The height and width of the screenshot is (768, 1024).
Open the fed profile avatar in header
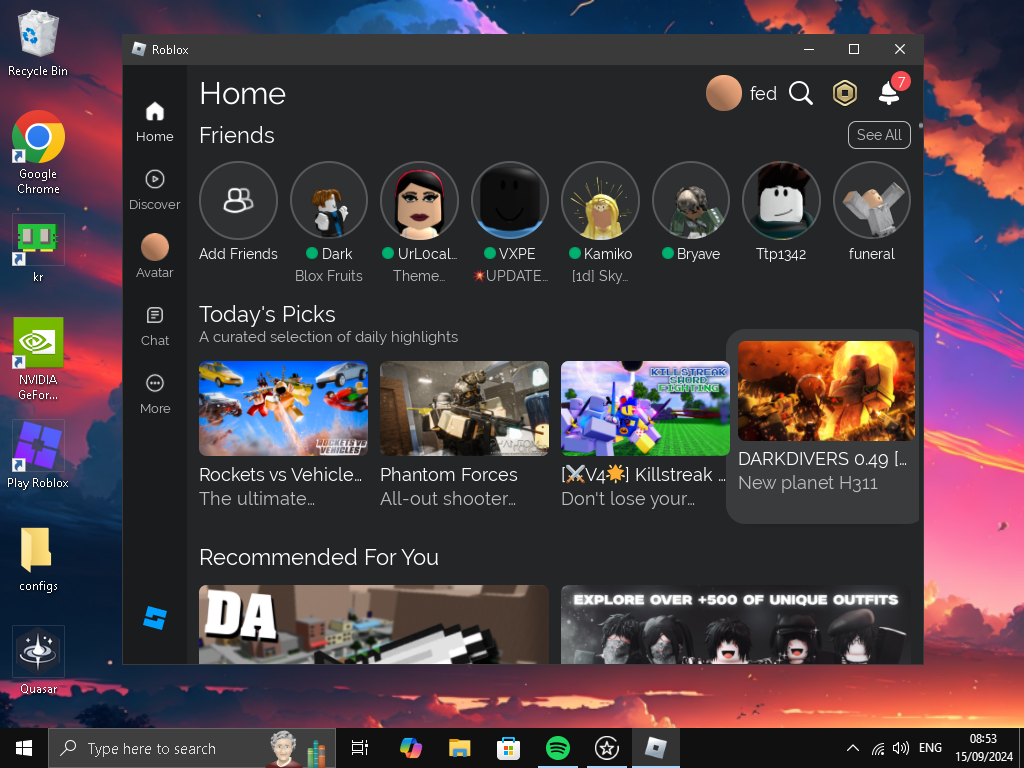pyautogui.click(x=724, y=93)
